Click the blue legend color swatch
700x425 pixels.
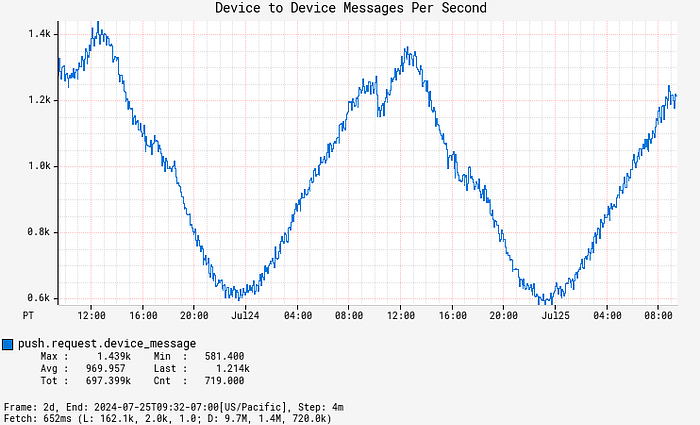click(7, 344)
